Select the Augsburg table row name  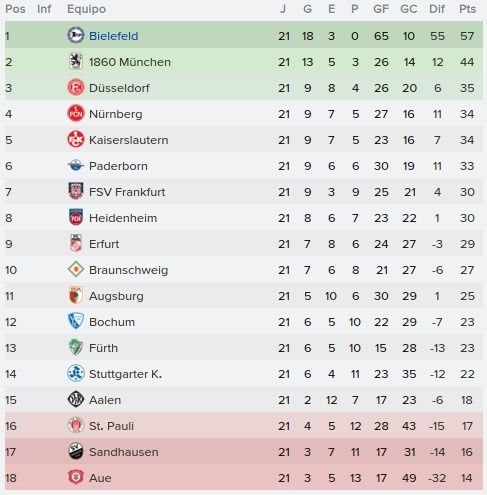coord(116,296)
